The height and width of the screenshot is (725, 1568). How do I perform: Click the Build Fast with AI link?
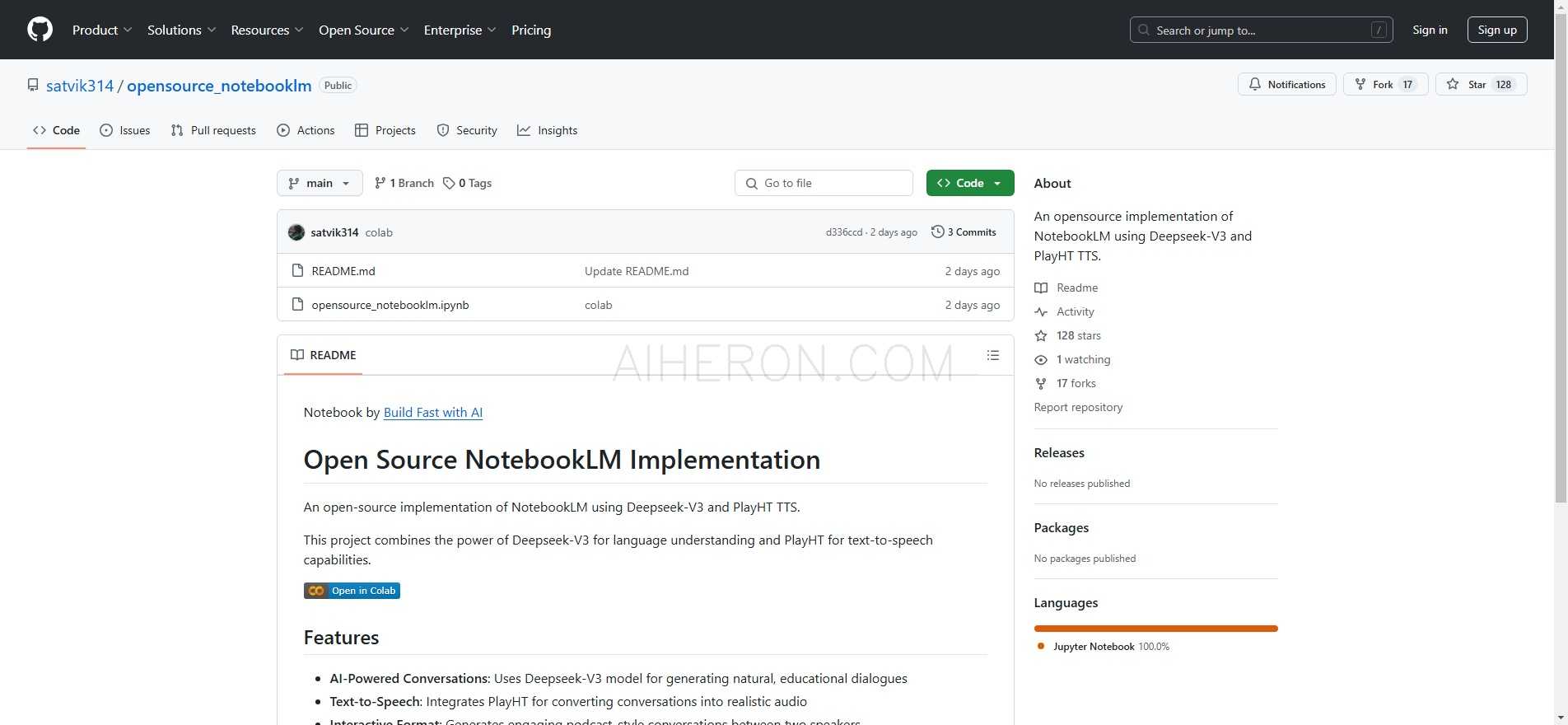pos(433,412)
